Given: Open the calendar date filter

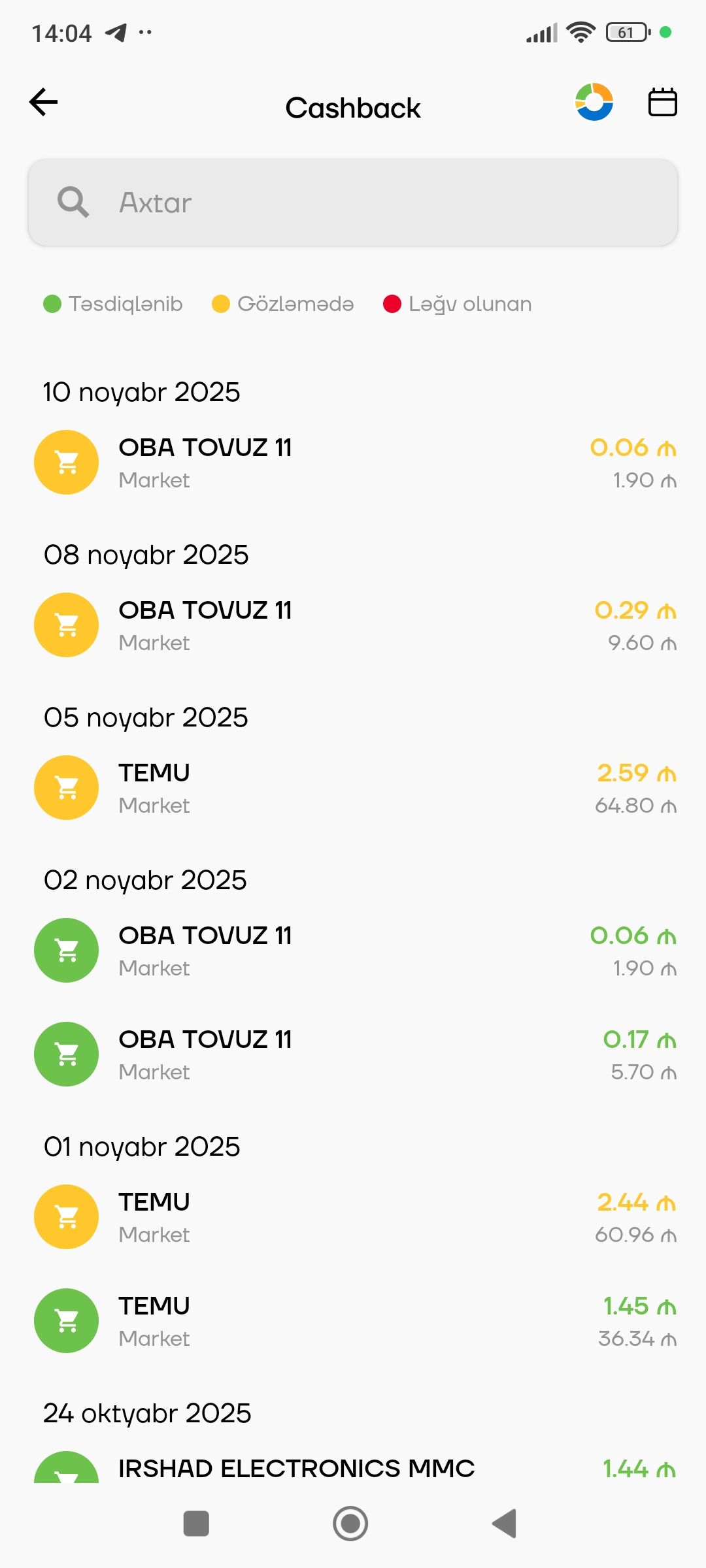Looking at the screenshot, I should pyautogui.click(x=662, y=102).
